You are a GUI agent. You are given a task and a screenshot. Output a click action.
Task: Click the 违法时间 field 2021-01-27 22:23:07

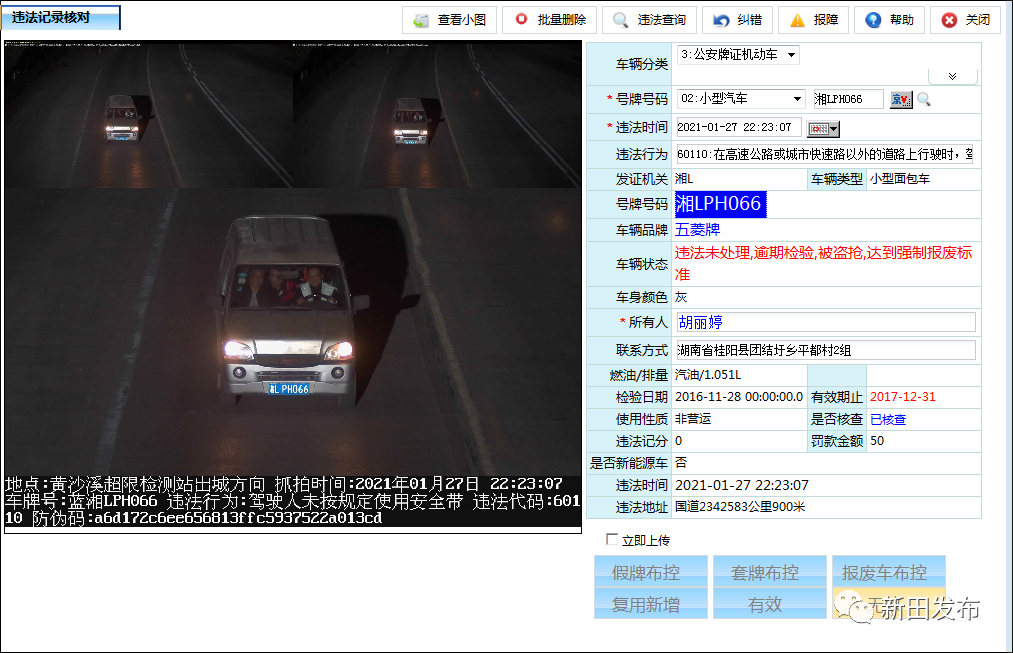tap(738, 127)
